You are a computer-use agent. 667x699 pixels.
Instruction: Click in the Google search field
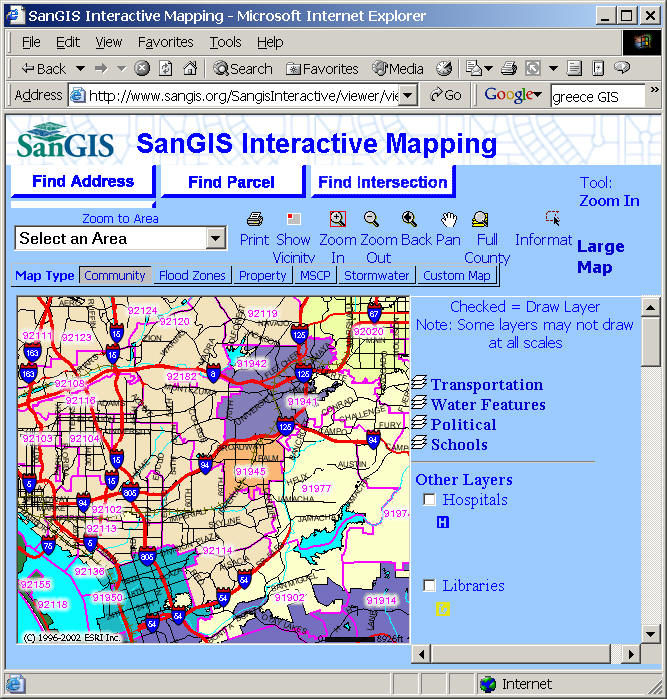597,96
